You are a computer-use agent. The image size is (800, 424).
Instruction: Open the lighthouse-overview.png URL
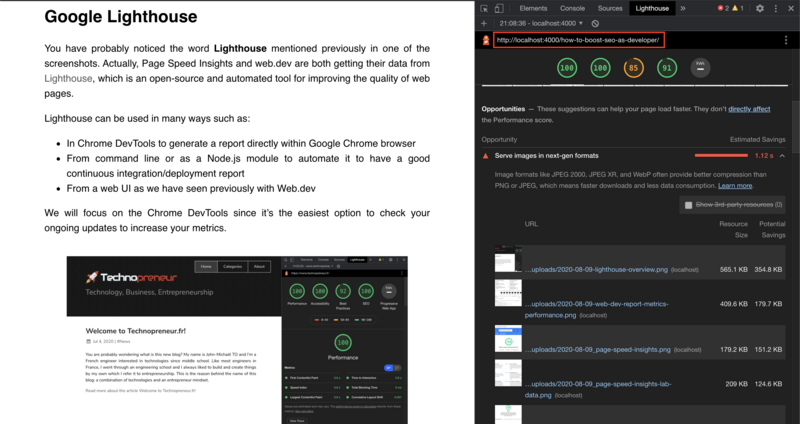pos(596,269)
